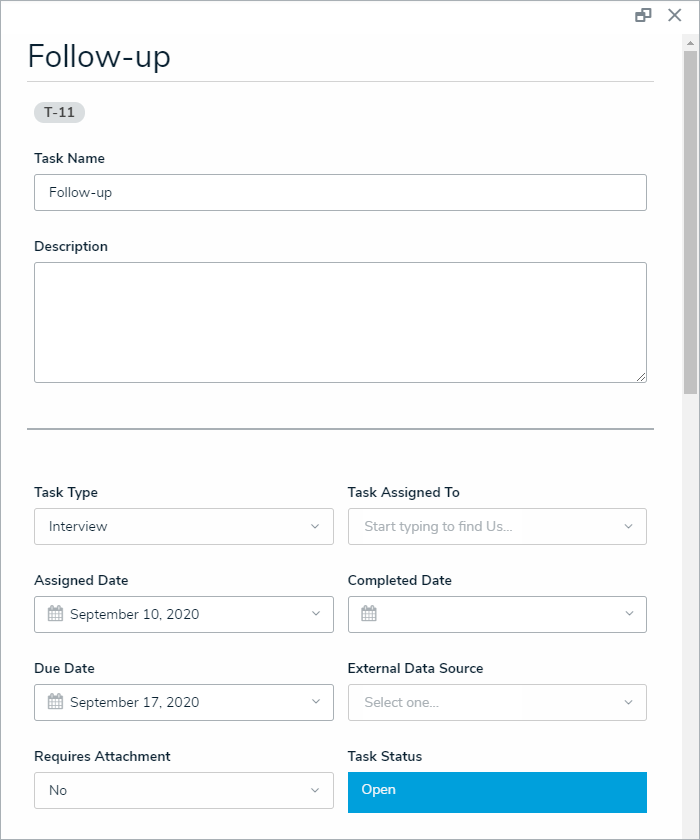Click the pop-out window icon
Screen dimensions: 700x840
coord(643,15)
